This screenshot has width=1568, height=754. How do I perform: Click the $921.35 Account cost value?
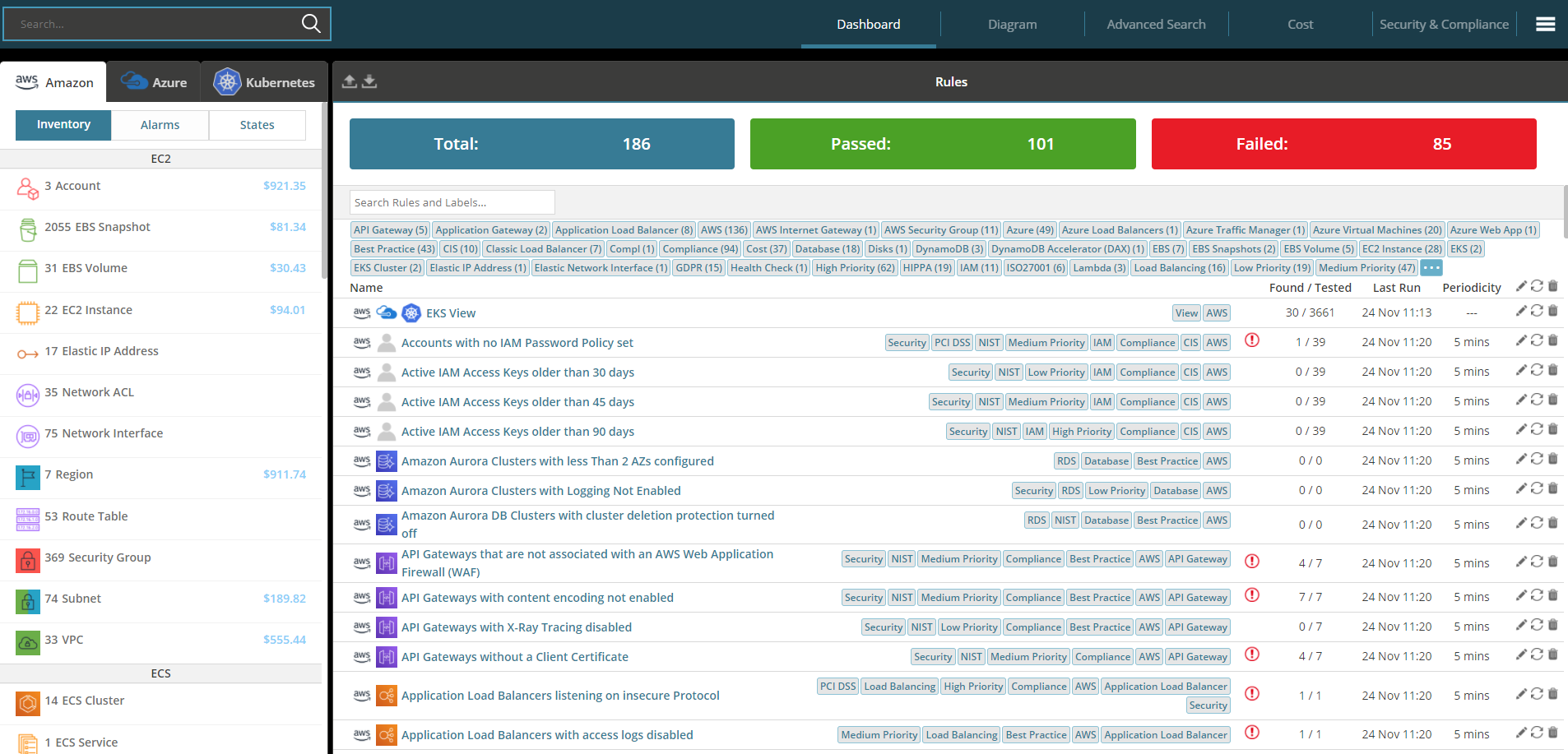(x=285, y=186)
